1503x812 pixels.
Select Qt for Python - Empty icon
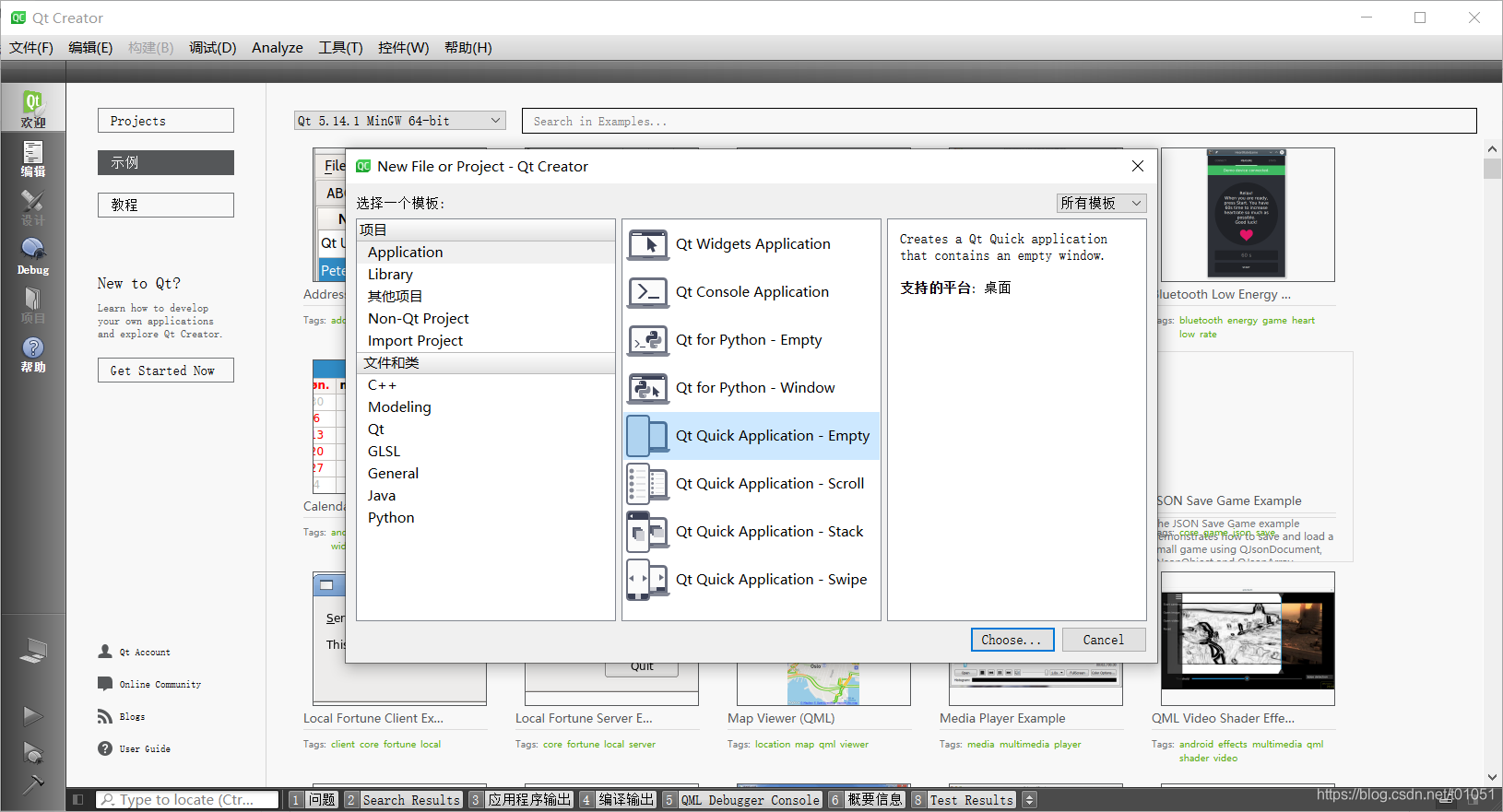coord(648,340)
